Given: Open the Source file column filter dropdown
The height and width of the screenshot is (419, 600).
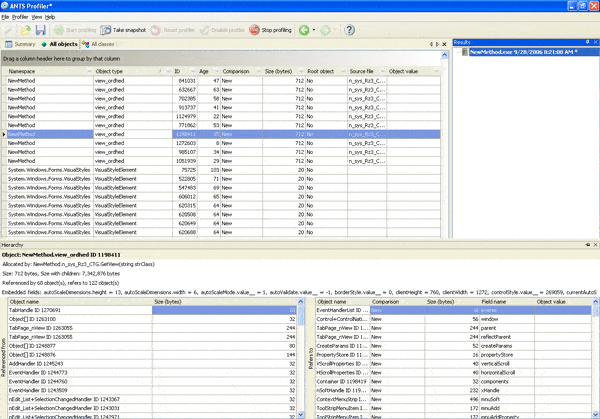Looking at the screenshot, I should 382,72.
